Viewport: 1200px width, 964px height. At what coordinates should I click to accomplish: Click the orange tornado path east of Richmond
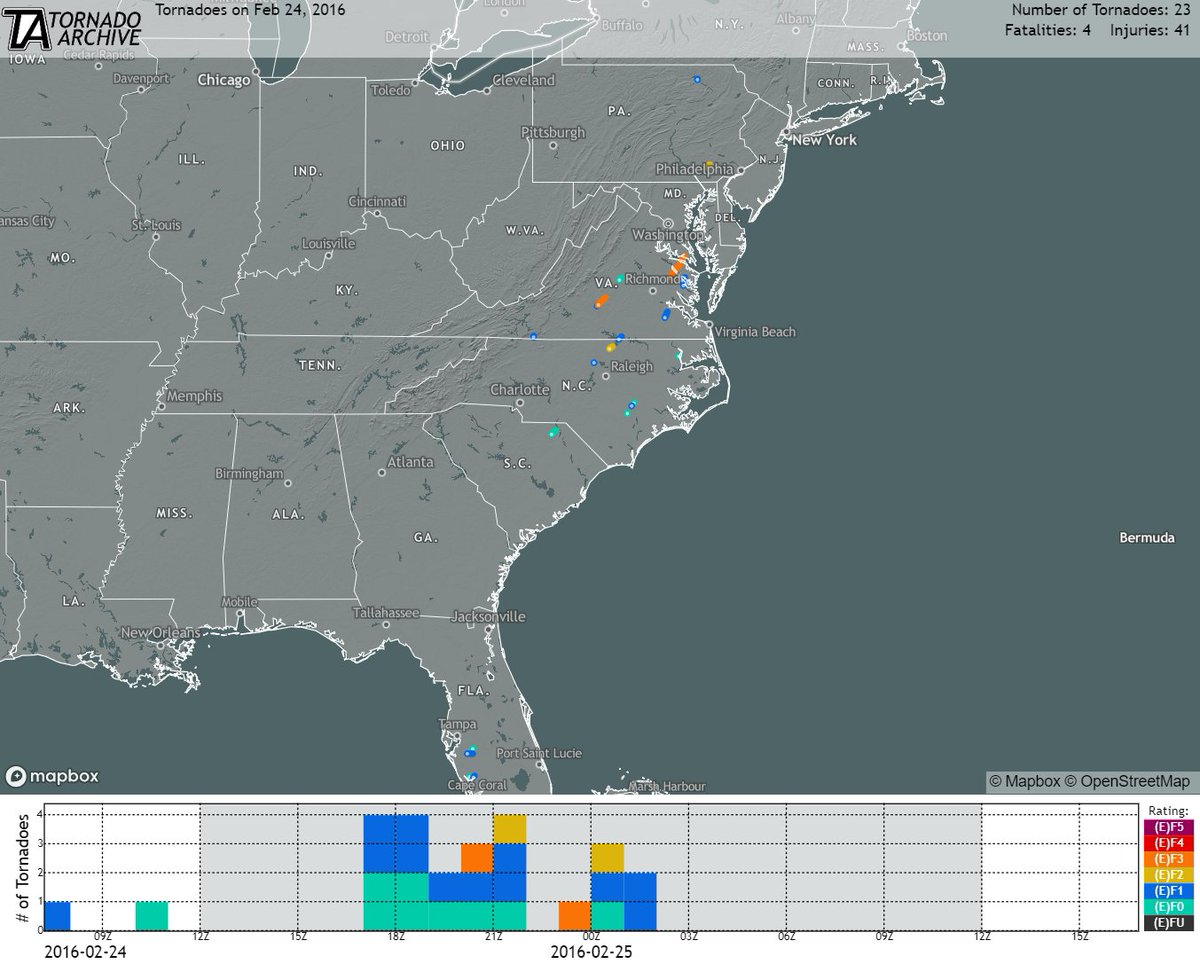tap(678, 264)
